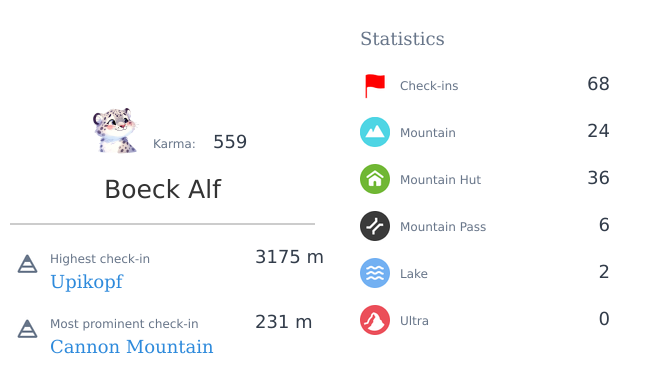Click the peak icon beside Most prominent check-in

tap(27, 329)
